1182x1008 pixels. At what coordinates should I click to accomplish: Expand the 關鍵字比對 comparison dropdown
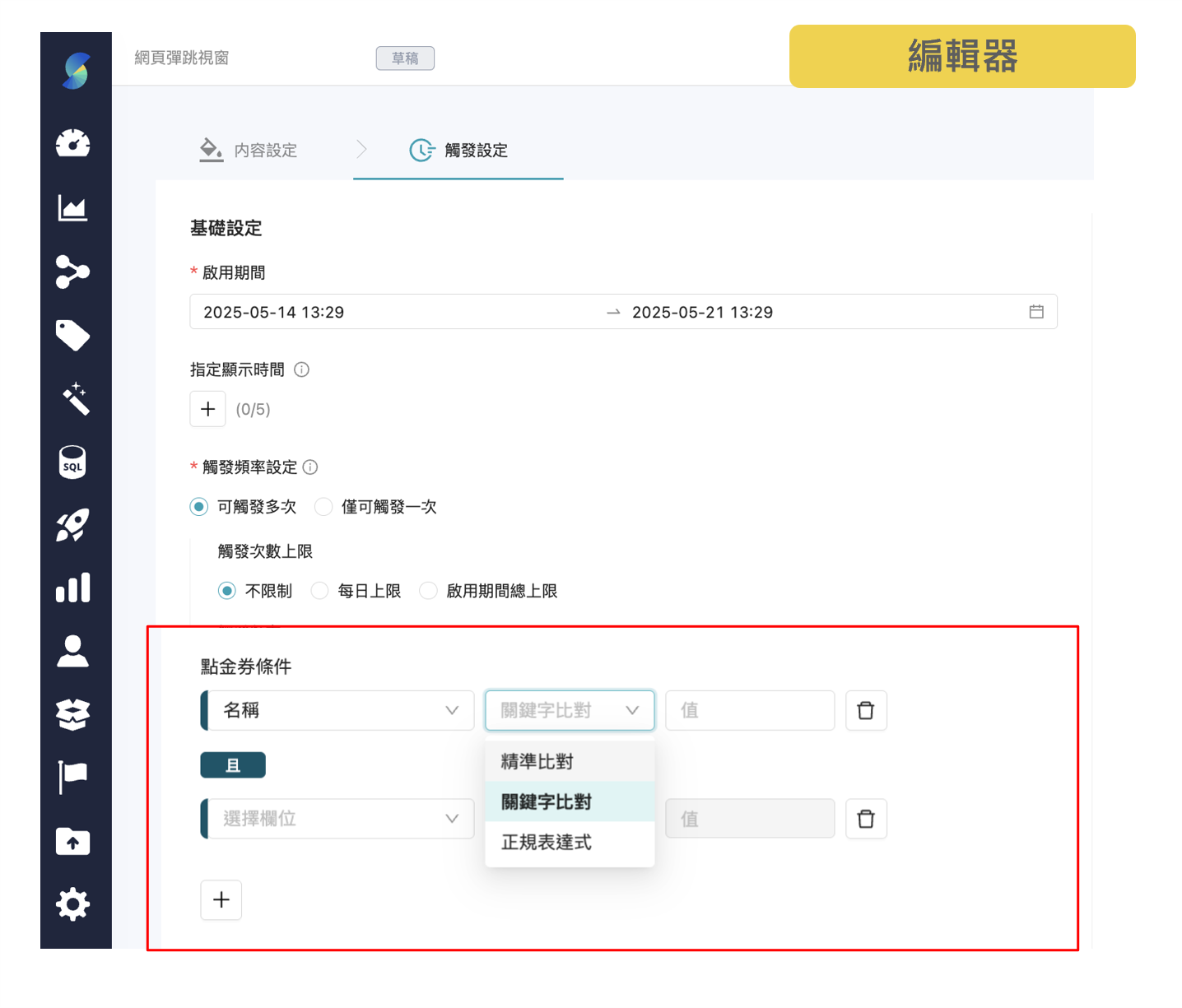pos(569,710)
